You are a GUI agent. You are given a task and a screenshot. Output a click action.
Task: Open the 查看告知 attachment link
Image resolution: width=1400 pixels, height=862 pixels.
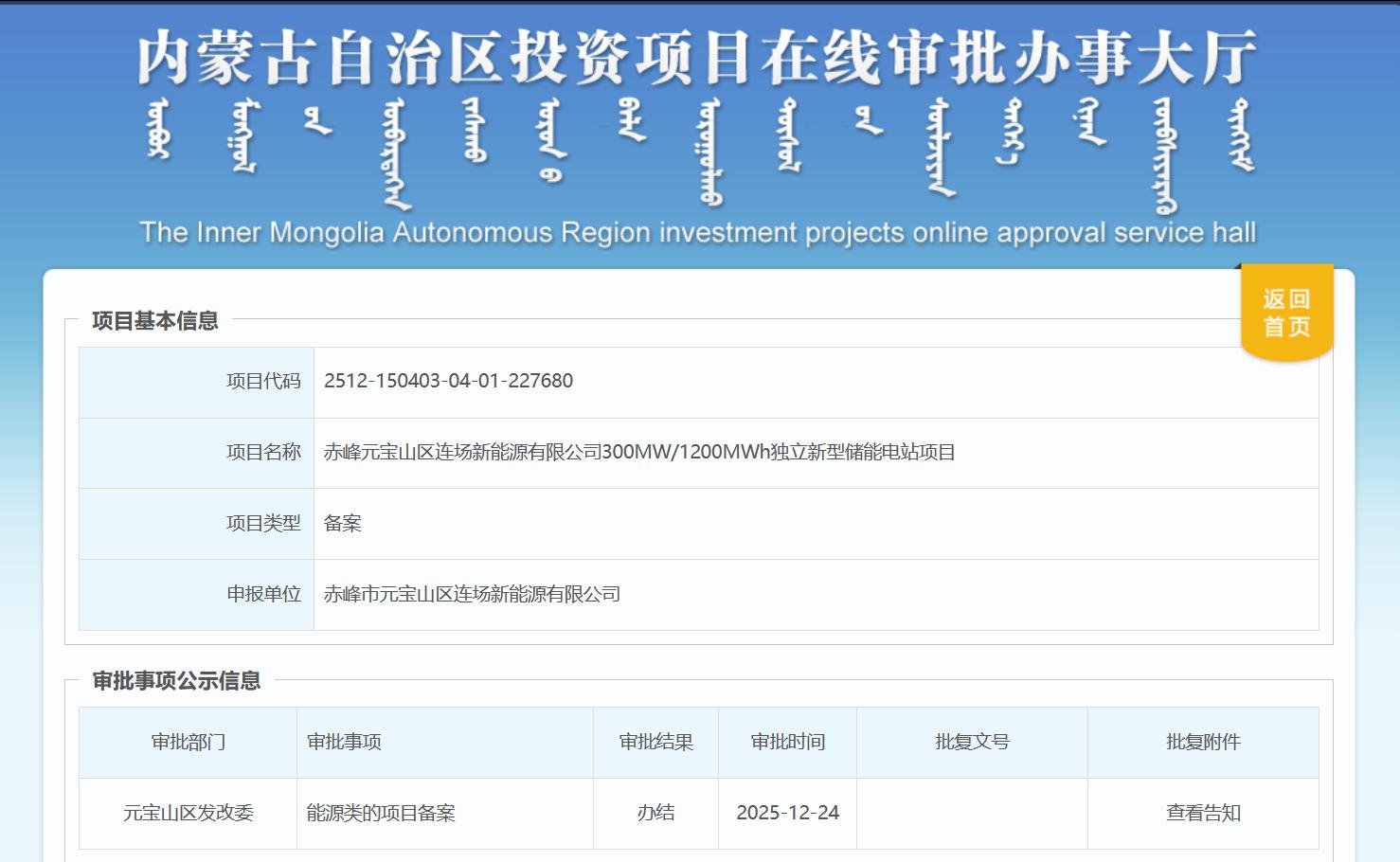click(x=1203, y=813)
